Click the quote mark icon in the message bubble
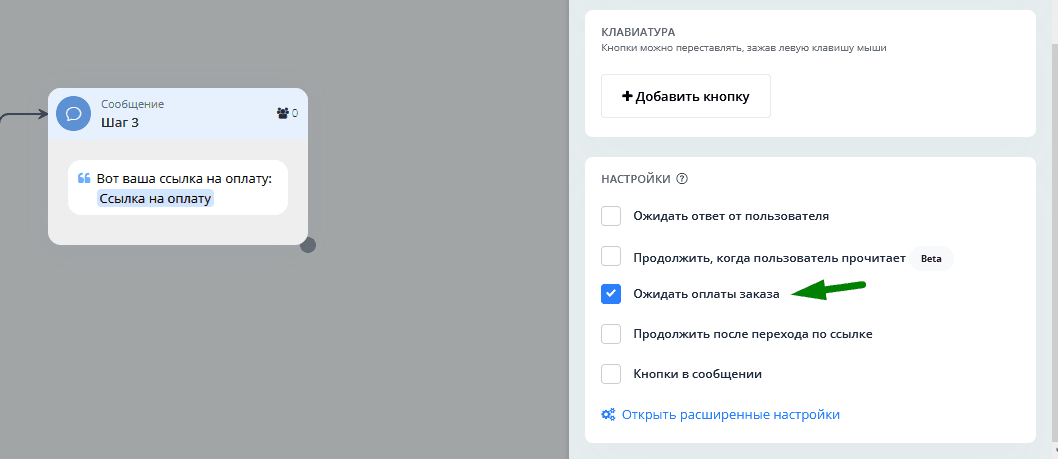1058x459 pixels. [84, 178]
